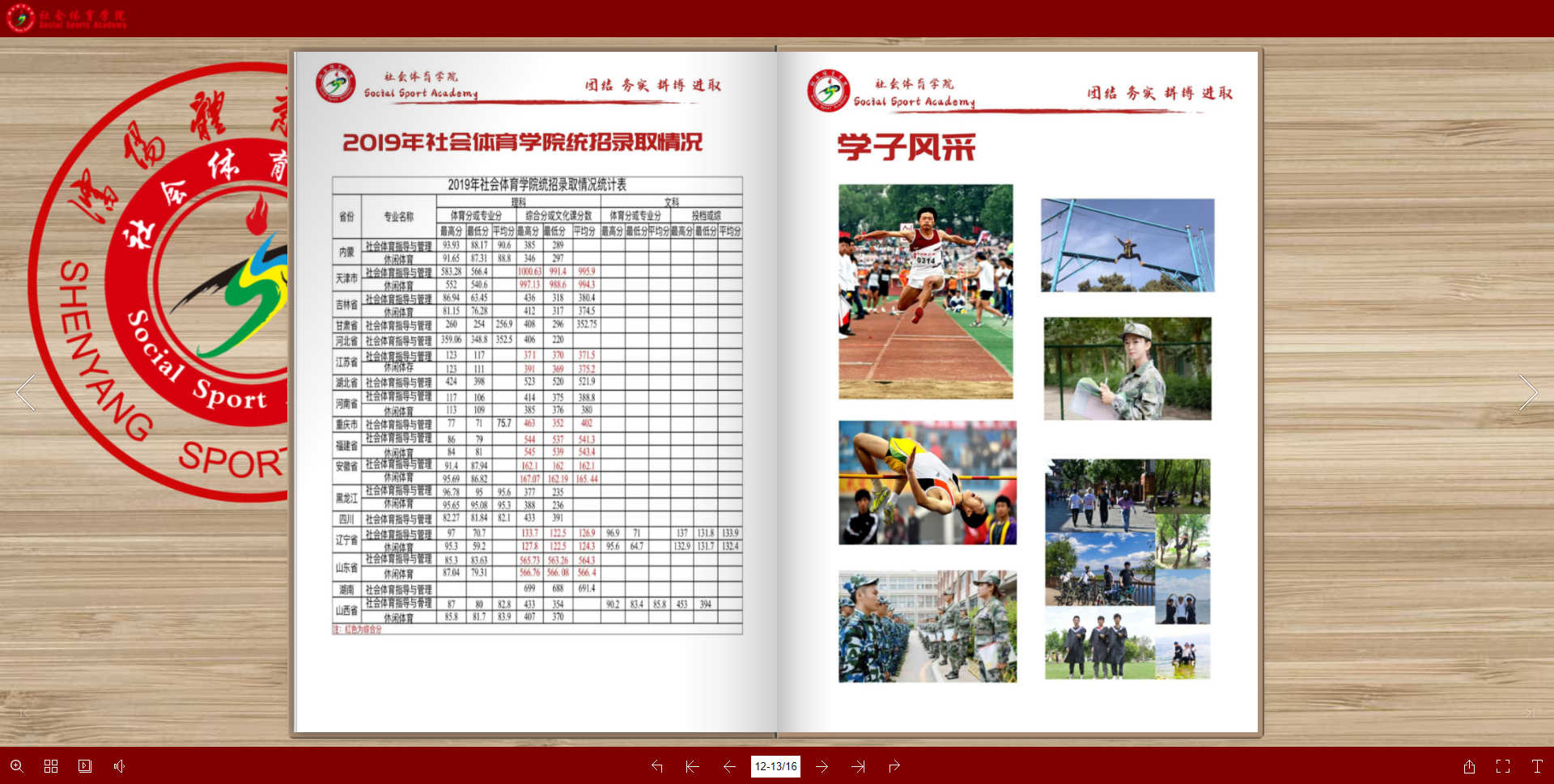Jump to the first page
The width and height of the screenshot is (1554, 784).
pyautogui.click(x=692, y=766)
